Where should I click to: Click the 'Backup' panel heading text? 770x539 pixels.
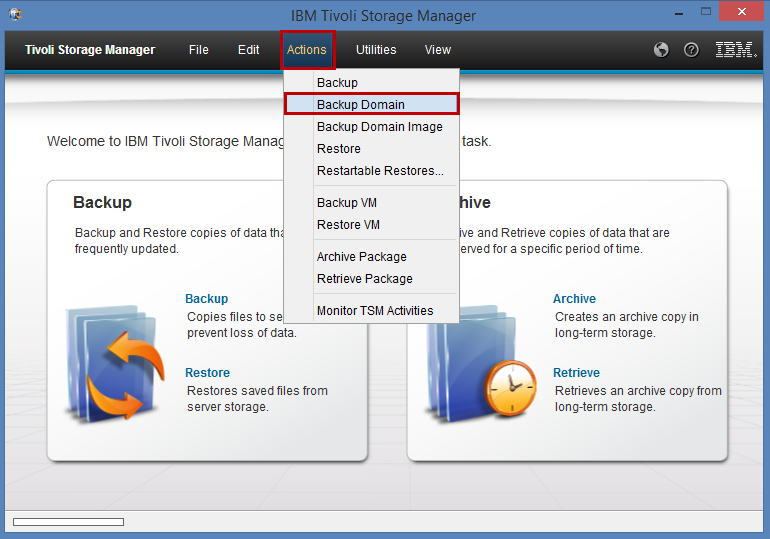102,202
